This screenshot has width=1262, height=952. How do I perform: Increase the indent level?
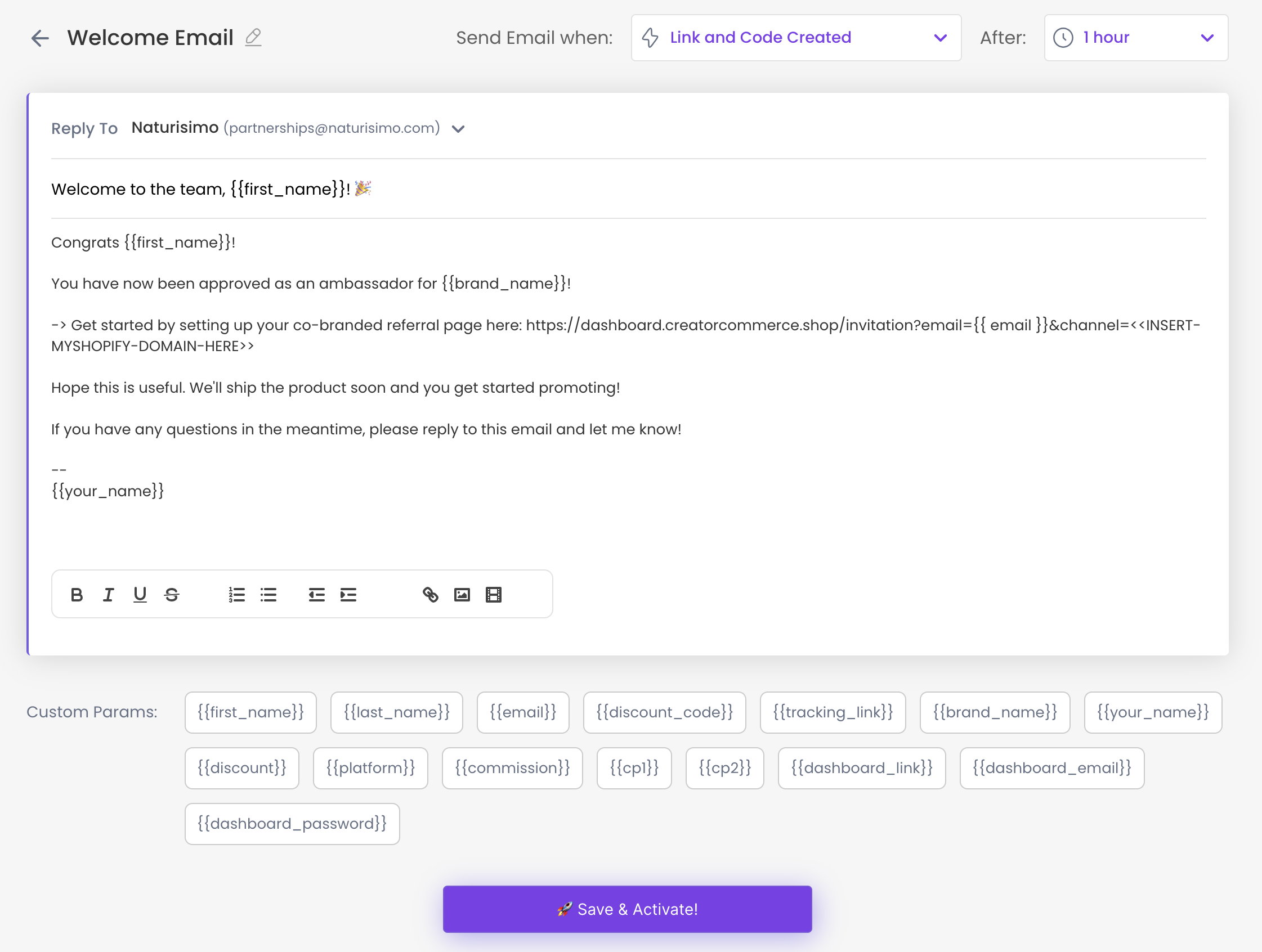(x=348, y=595)
